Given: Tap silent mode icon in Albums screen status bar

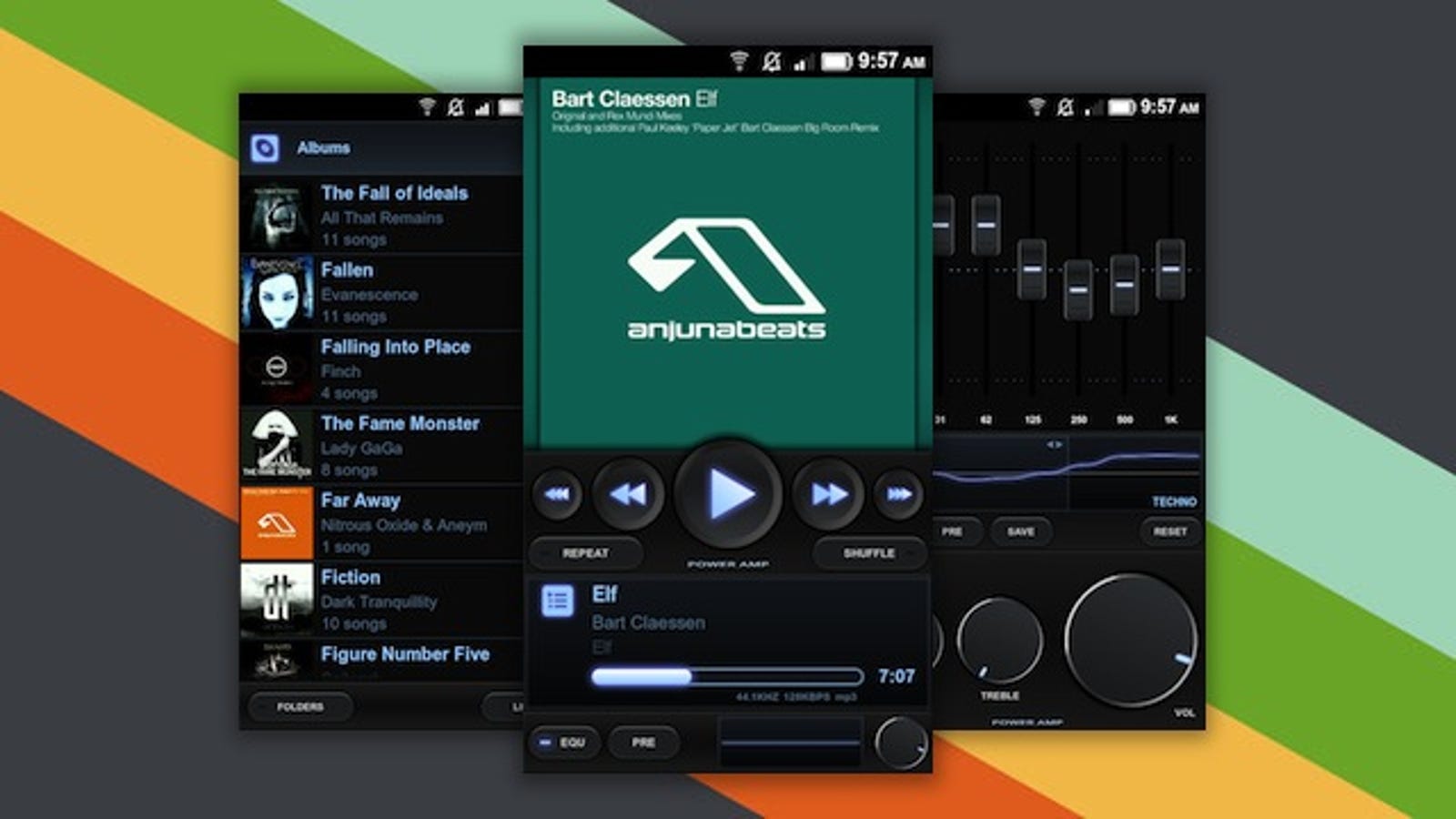Looking at the screenshot, I should coord(456,107).
